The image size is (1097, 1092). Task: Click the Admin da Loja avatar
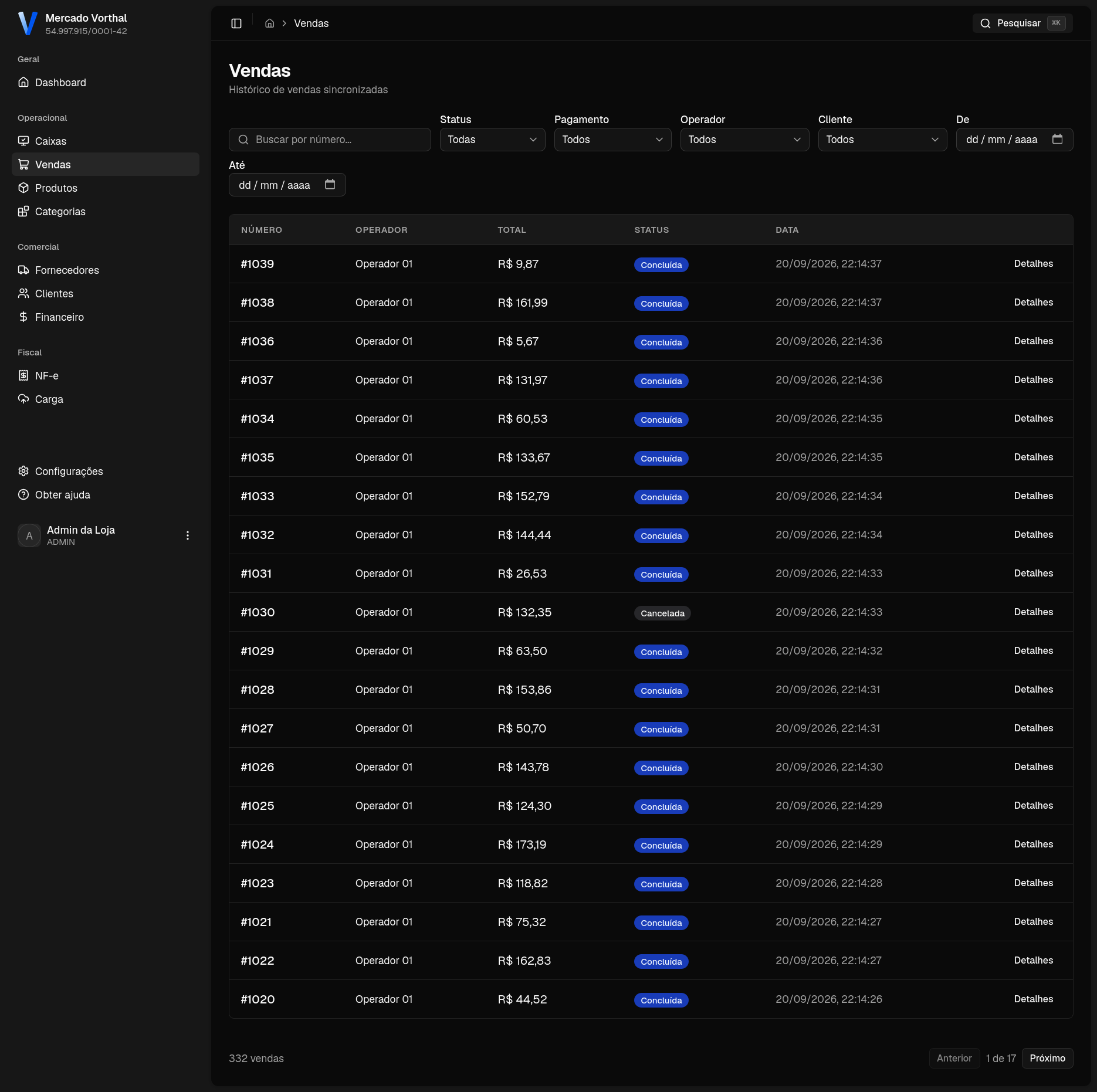[x=29, y=535]
